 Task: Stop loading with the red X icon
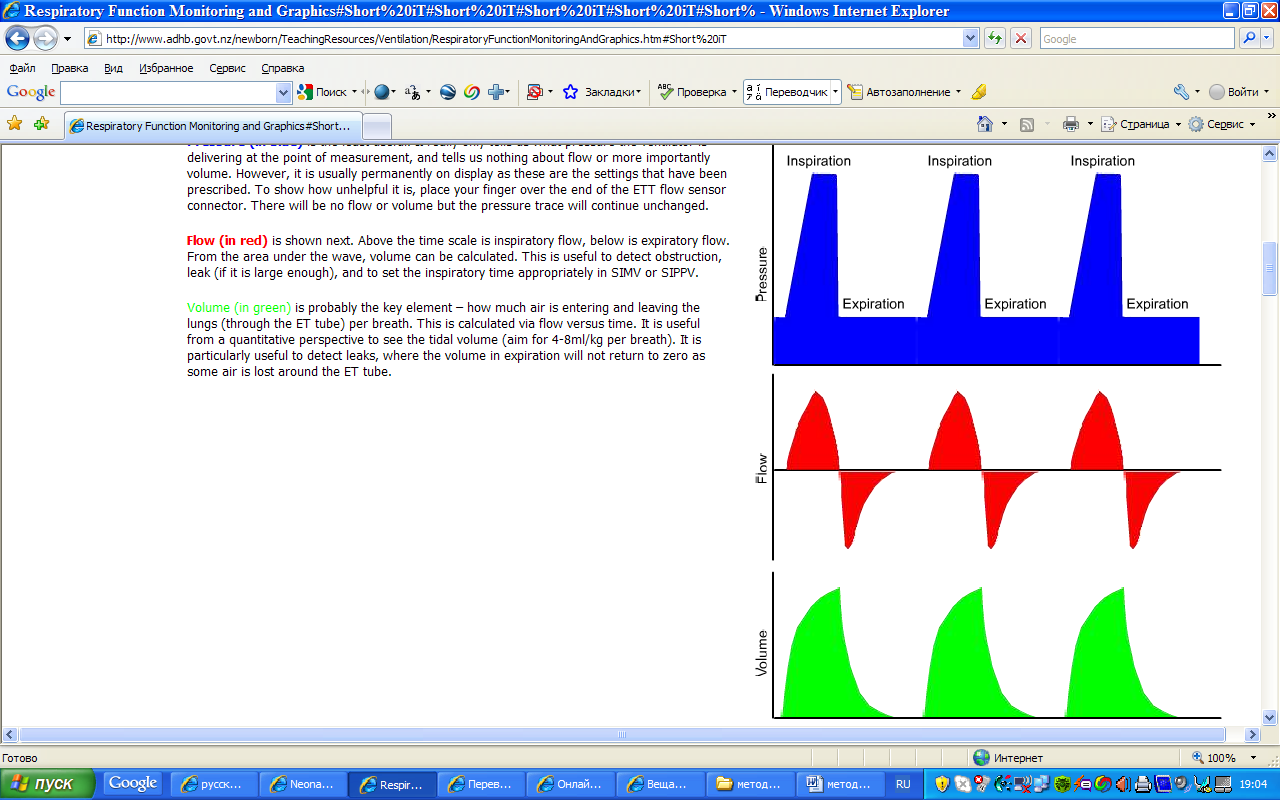[x=1021, y=39]
